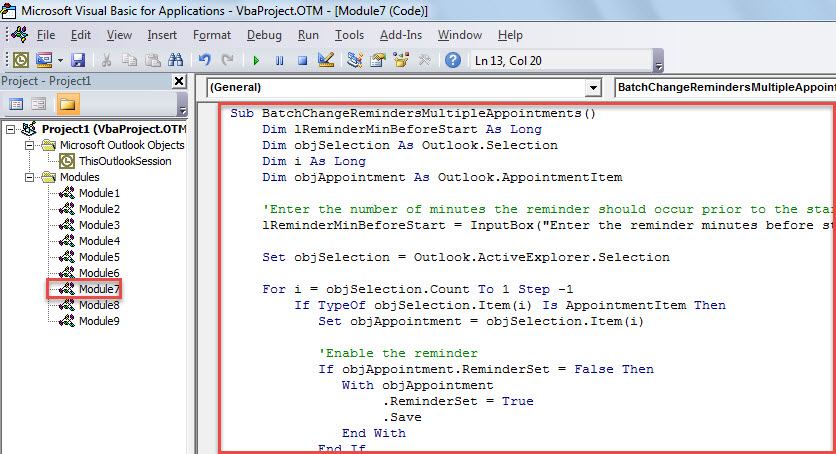Click the VBA application icon beside File menu
The width and height of the screenshot is (836, 454).
pyautogui.click(x=20, y=35)
